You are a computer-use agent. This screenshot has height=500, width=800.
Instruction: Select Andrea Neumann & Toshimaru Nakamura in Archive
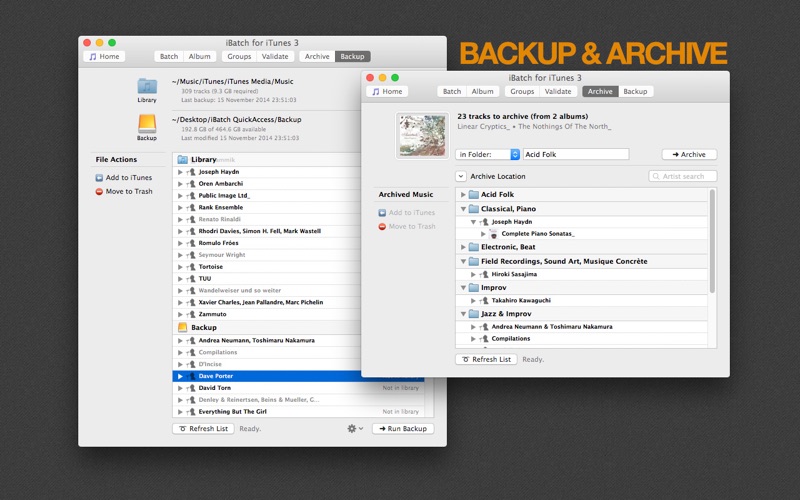pyautogui.click(x=582, y=327)
